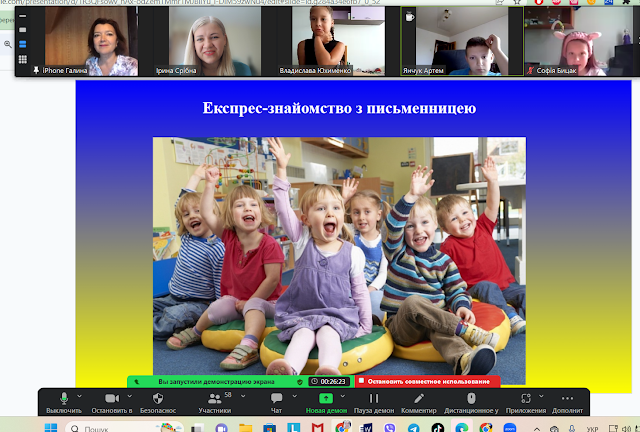Click Вы запустили демонстрацию экрана label
This screenshot has width=640, height=432.
tap(216, 382)
